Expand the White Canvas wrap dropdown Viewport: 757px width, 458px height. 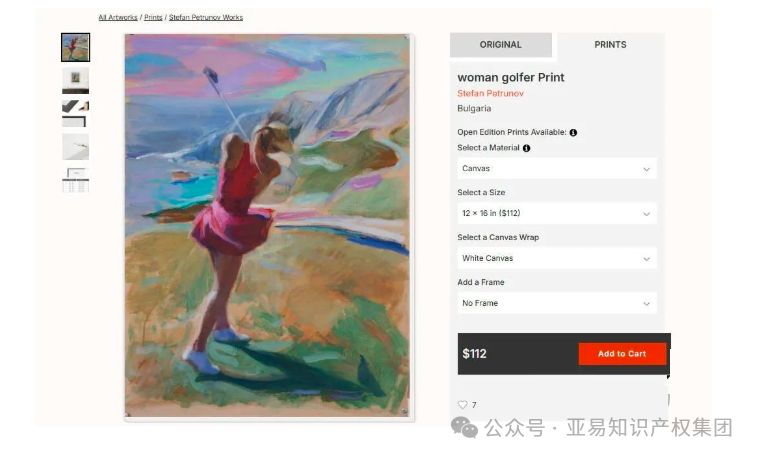(556, 258)
